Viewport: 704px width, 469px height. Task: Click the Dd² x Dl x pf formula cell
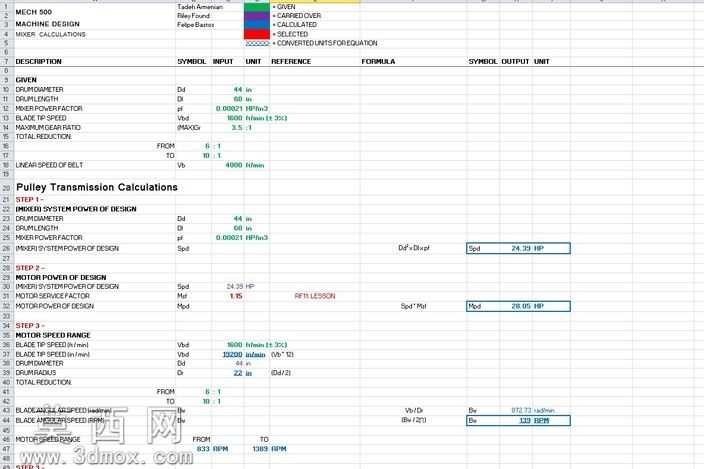(x=414, y=248)
